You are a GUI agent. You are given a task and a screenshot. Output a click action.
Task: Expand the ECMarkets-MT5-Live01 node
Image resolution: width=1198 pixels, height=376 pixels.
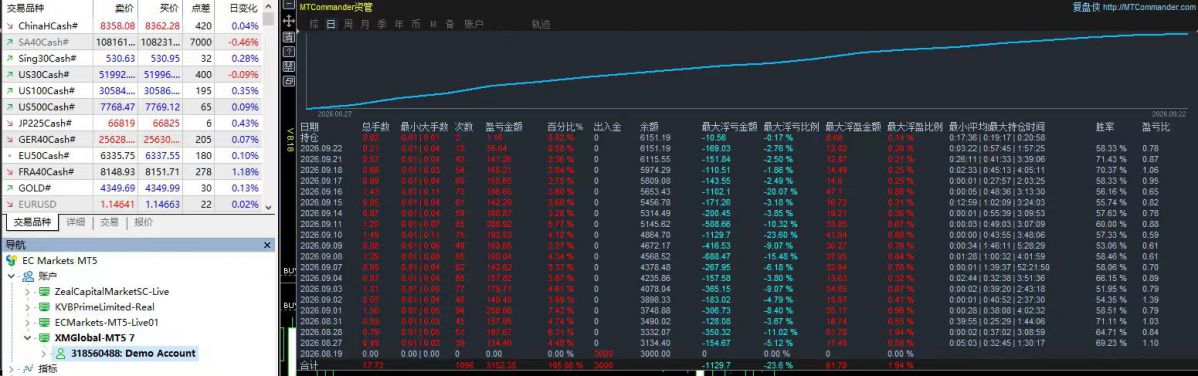pos(28,322)
